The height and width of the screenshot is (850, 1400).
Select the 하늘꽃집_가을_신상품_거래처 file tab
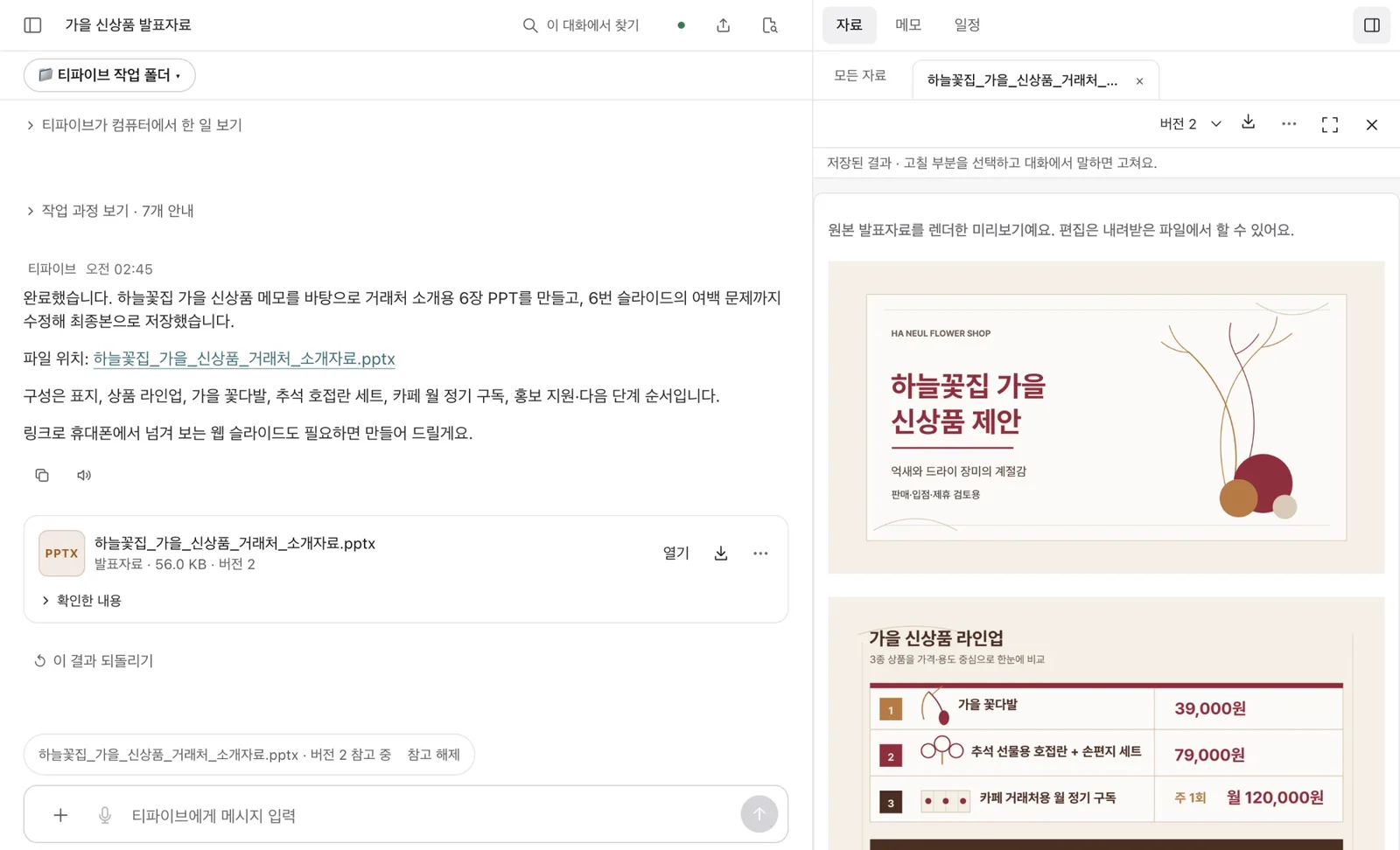(1022, 80)
